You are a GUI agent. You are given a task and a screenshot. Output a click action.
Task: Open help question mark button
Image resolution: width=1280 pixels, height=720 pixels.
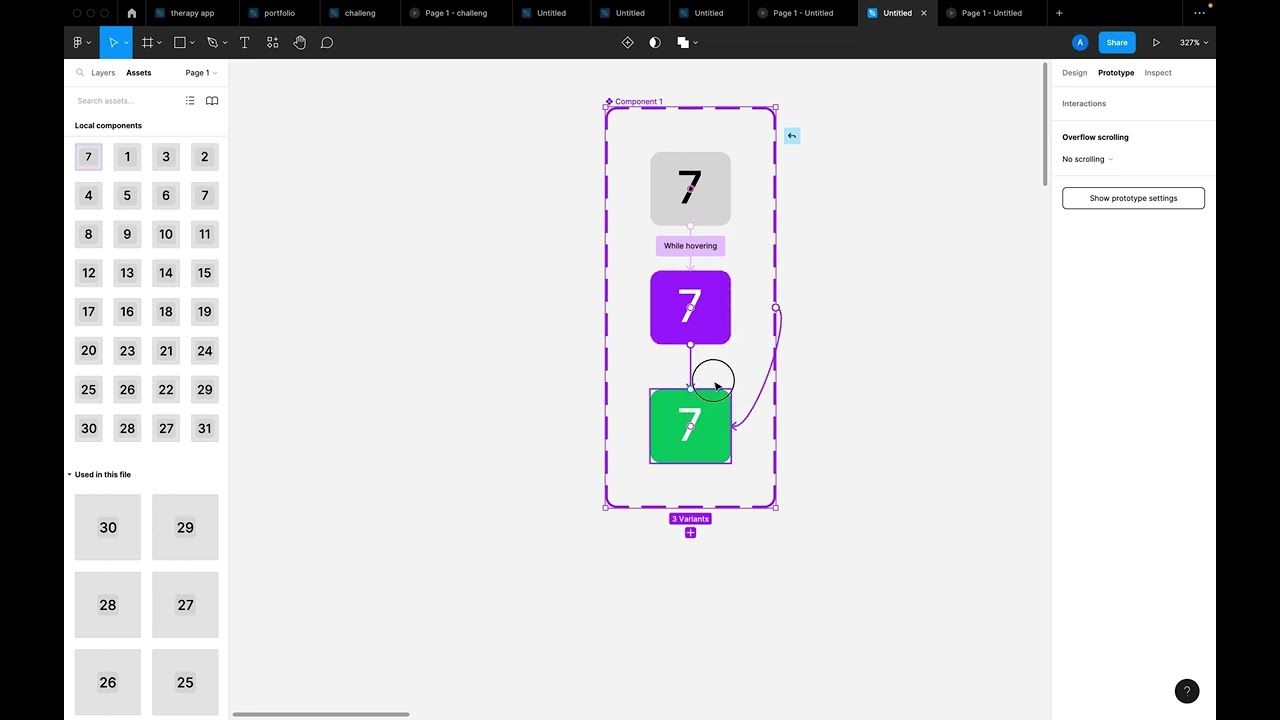coord(1187,691)
